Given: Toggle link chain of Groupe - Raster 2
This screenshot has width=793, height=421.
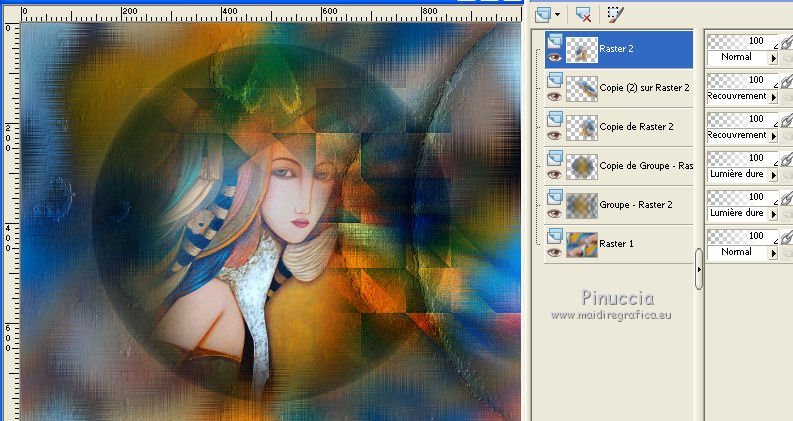Looking at the screenshot, I should coord(786,197).
